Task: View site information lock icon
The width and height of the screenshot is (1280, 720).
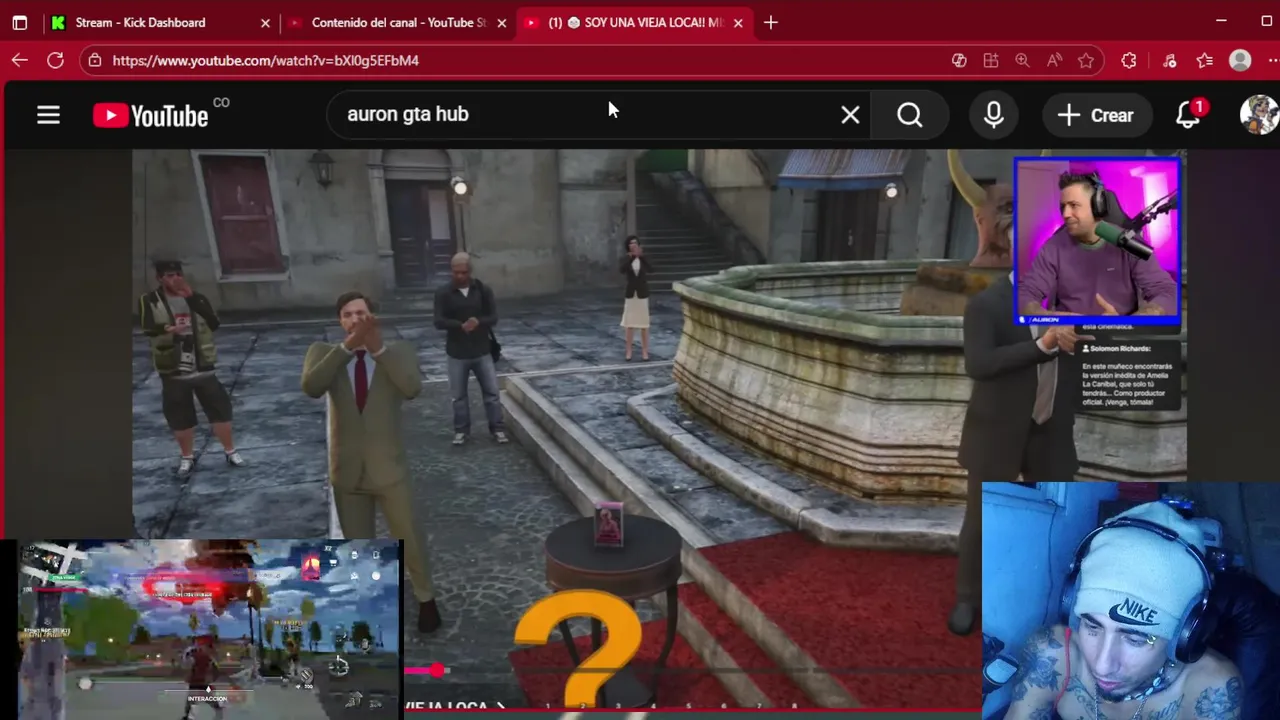Action: click(x=95, y=60)
